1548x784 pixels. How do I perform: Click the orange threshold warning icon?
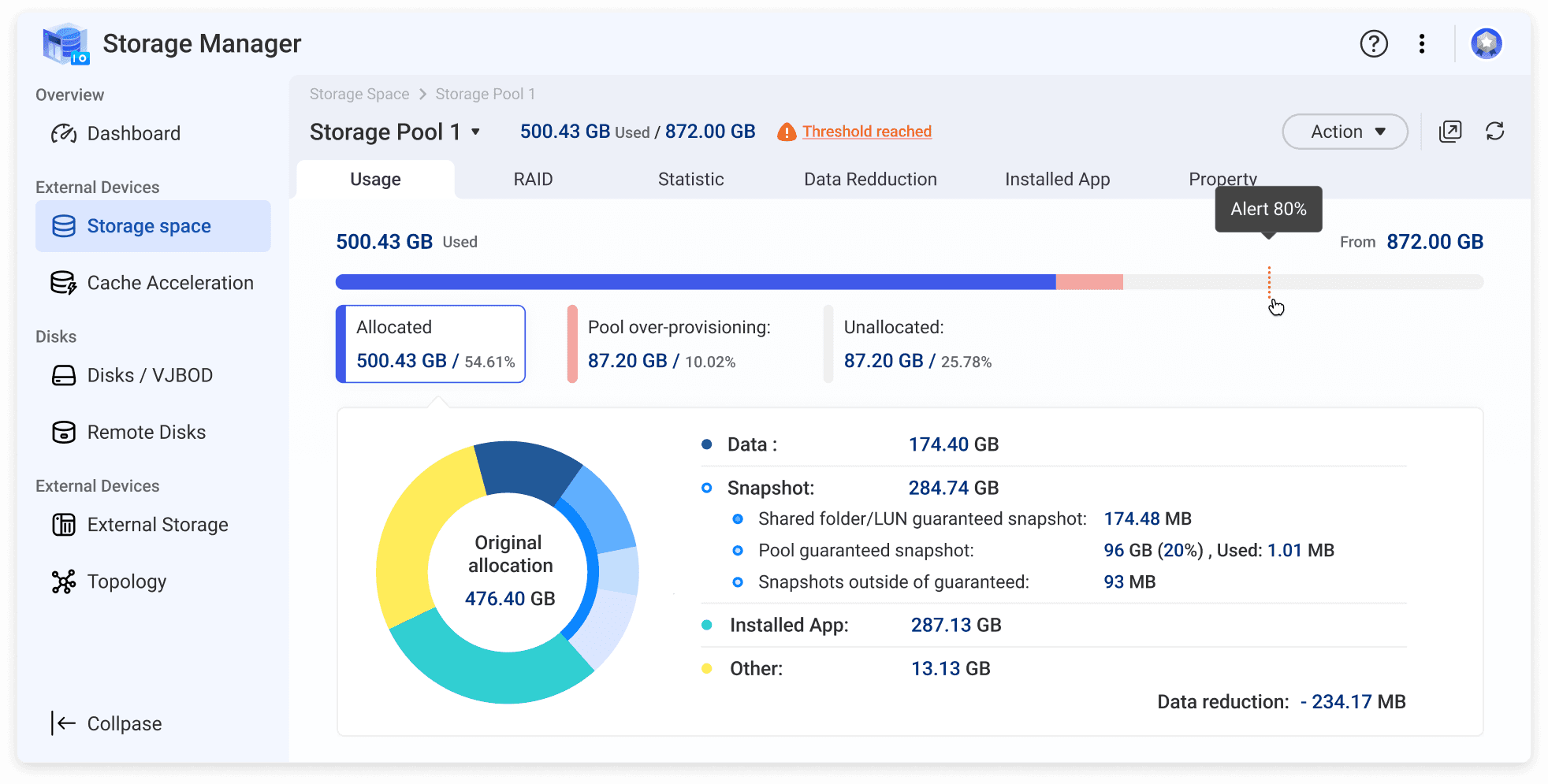pos(787,132)
